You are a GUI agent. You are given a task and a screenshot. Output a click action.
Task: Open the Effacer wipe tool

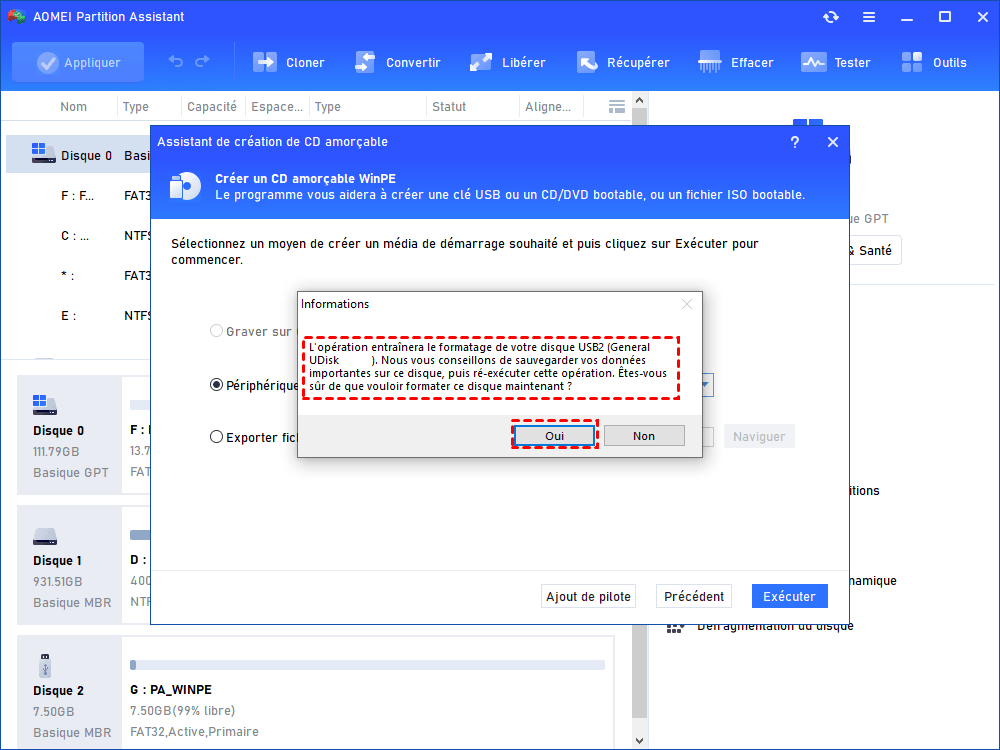pyautogui.click(x=710, y=62)
